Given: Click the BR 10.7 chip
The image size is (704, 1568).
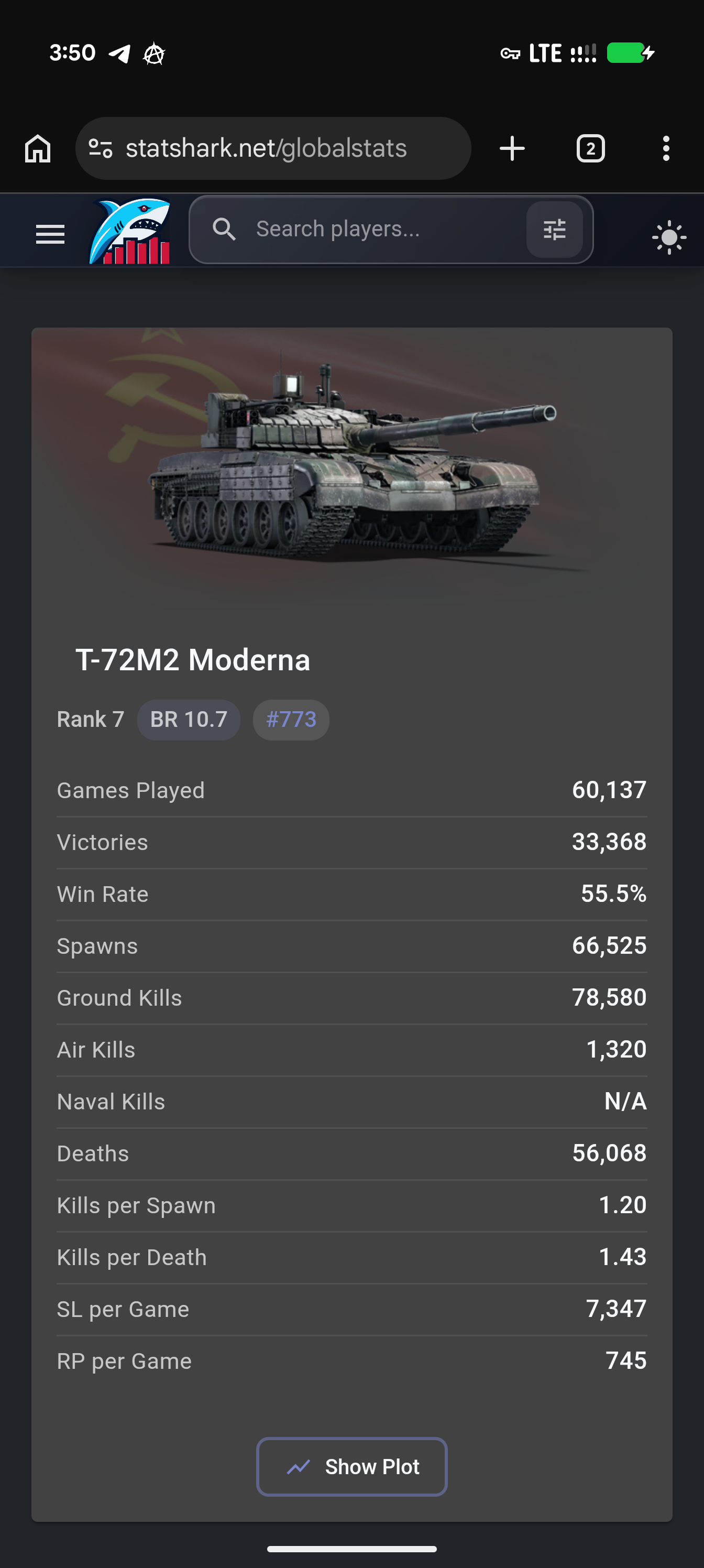Looking at the screenshot, I should (189, 720).
